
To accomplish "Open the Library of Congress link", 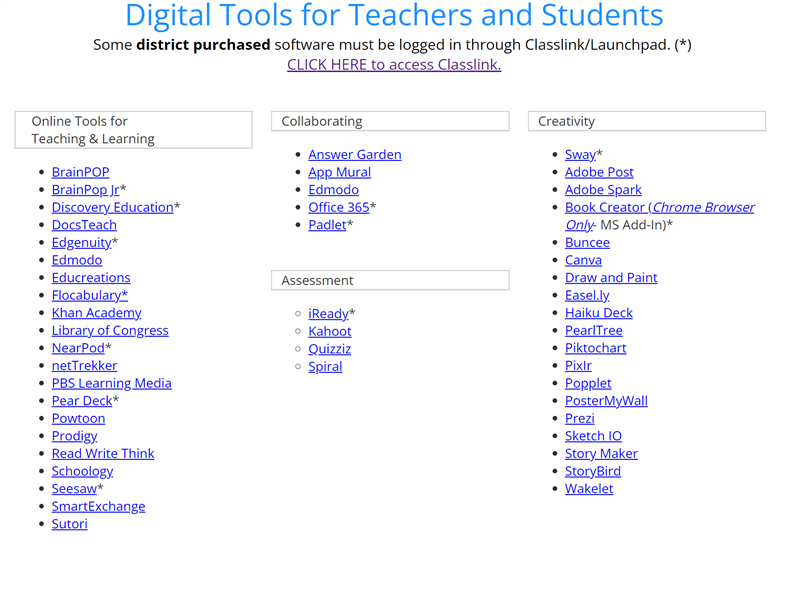I will [x=110, y=331].
